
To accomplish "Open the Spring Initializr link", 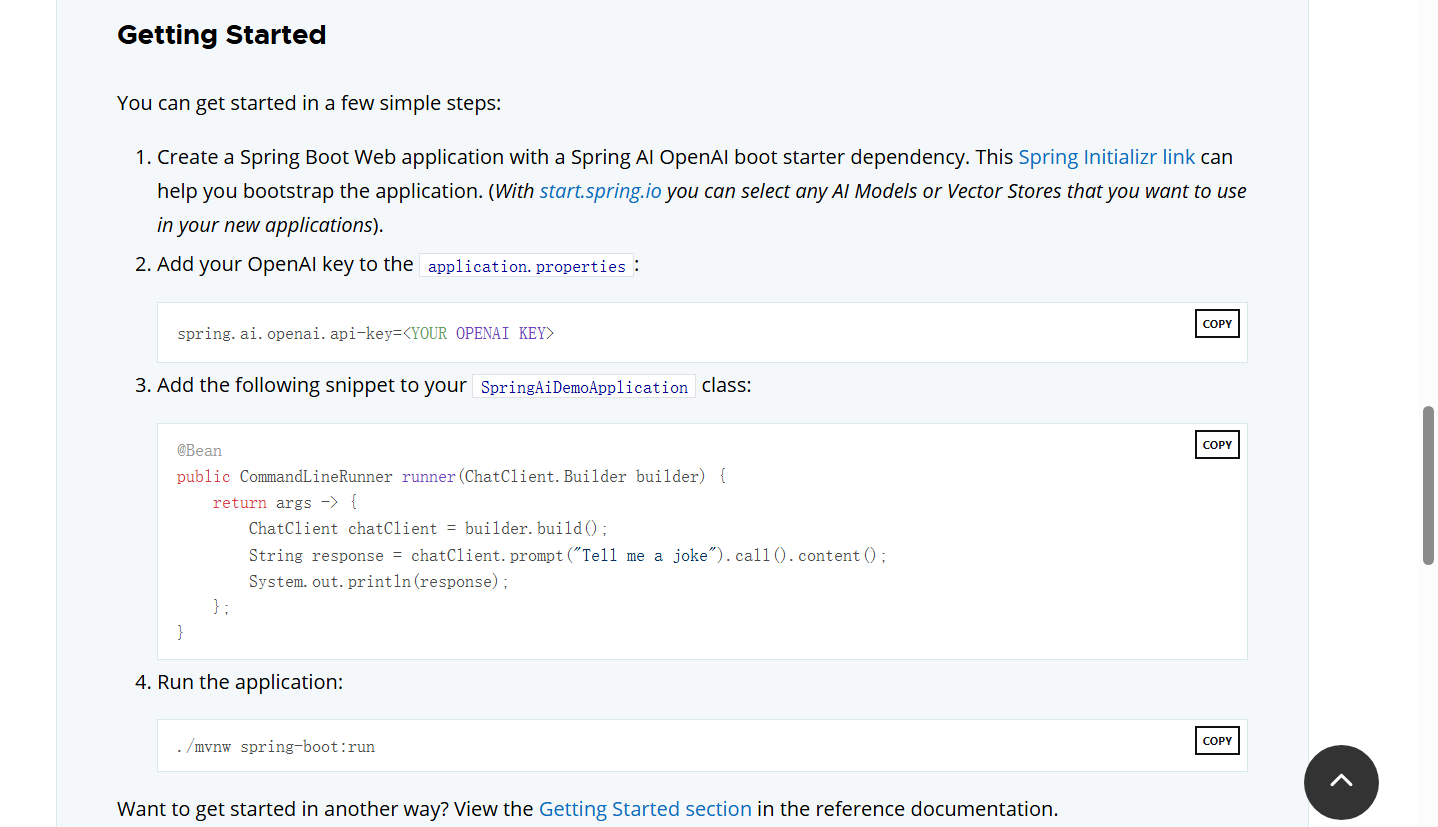I will tap(1106, 157).
